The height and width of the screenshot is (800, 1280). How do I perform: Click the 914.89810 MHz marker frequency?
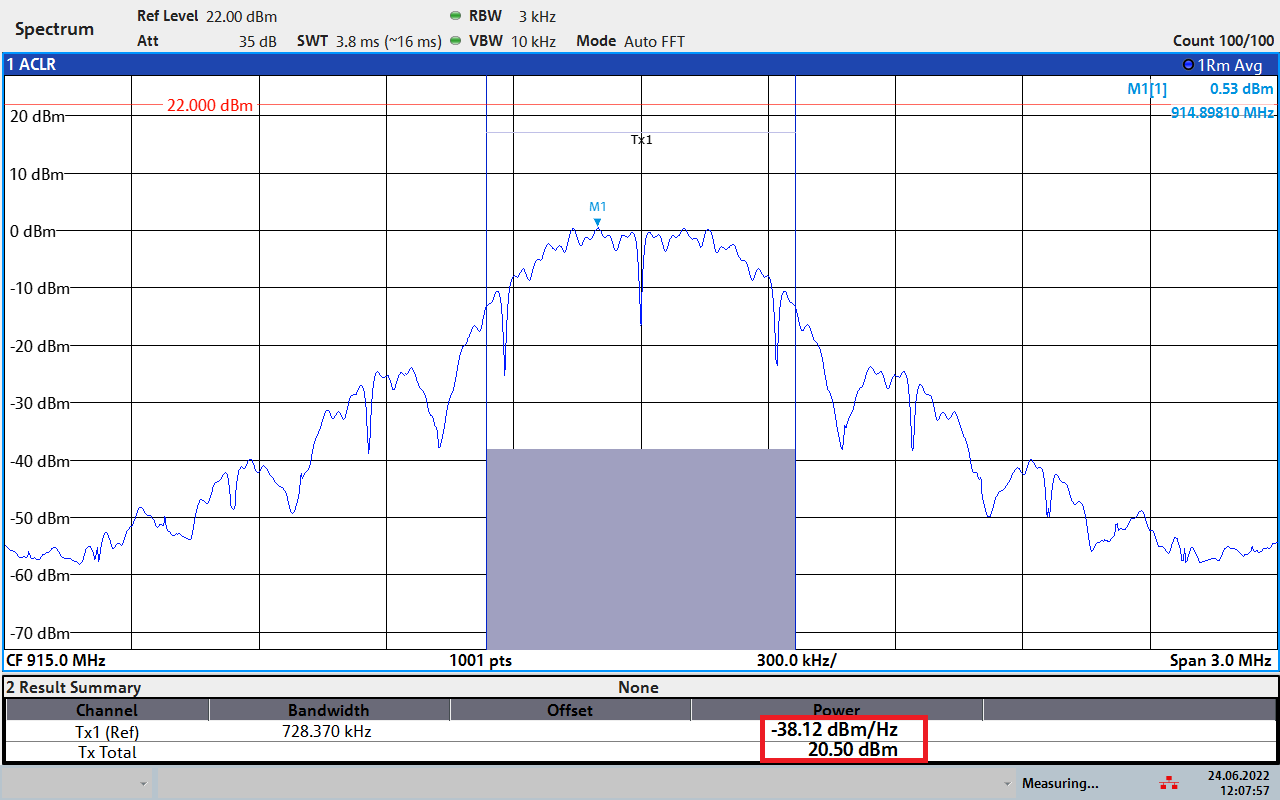pos(1222,113)
